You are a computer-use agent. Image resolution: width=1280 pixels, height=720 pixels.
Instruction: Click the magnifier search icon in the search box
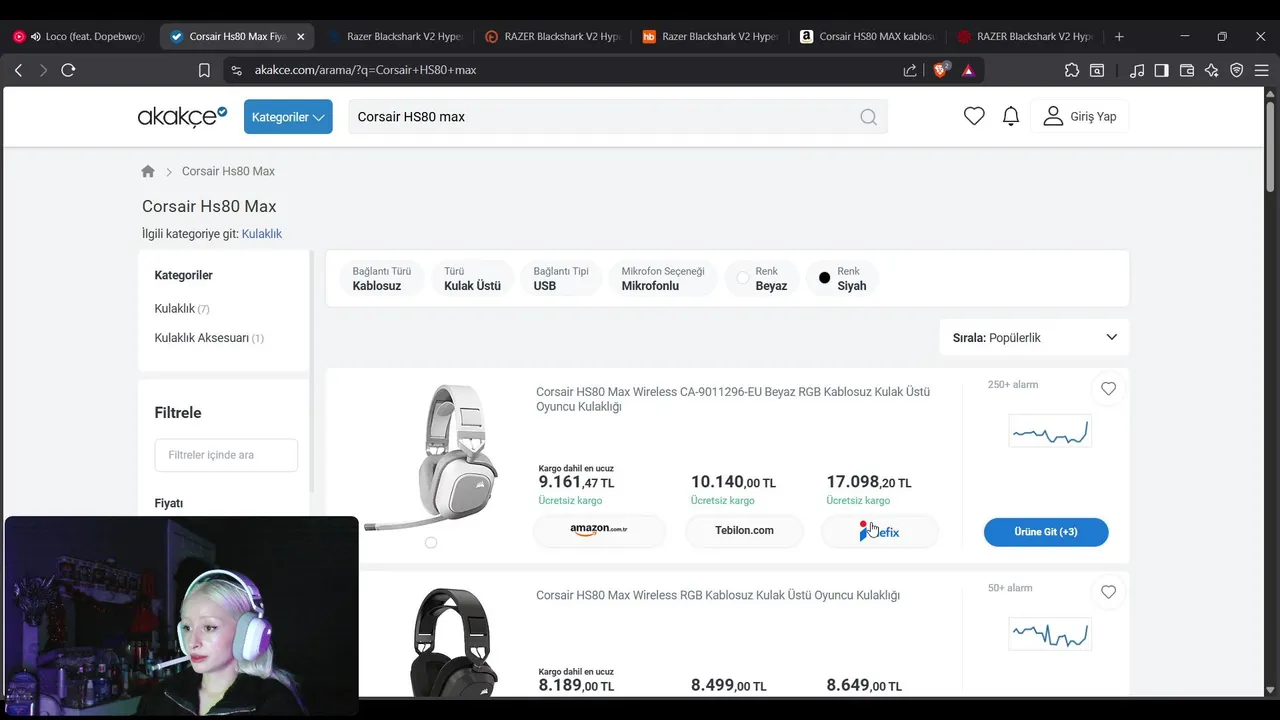pos(868,117)
